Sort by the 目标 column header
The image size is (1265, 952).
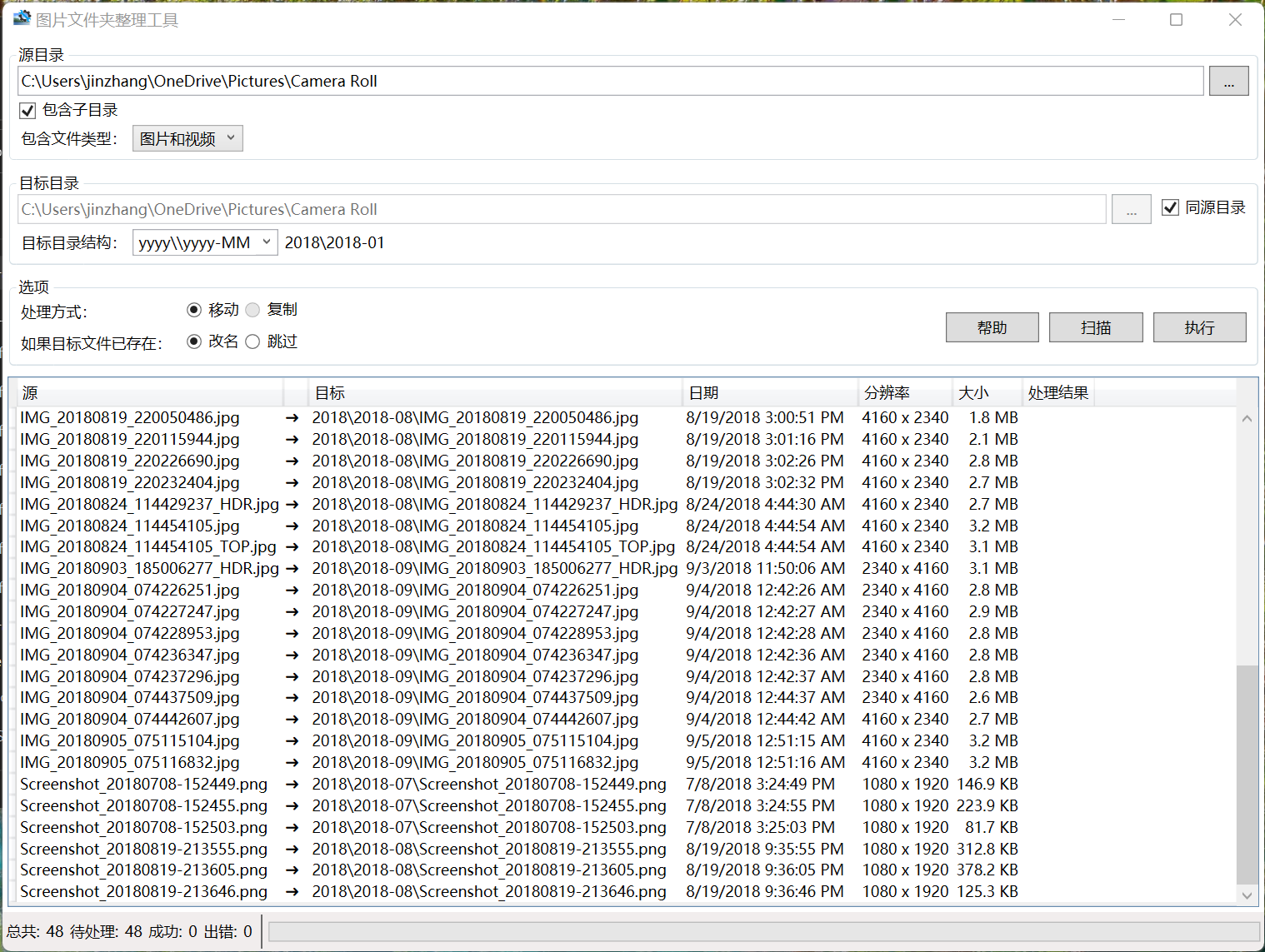pos(496,392)
